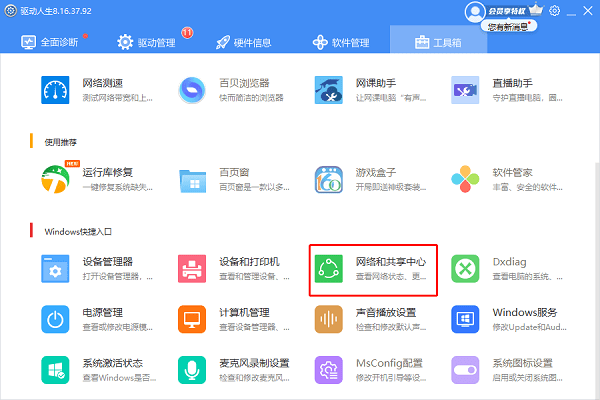The width and height of the screenshot is (600, 400).
Task: Switch to the 驱动管理 tab
Action: [x=146, y=42]
